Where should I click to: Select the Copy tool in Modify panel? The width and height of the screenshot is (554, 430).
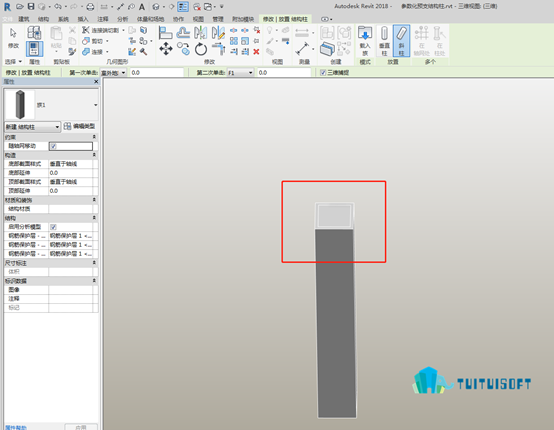click(183, 49)
